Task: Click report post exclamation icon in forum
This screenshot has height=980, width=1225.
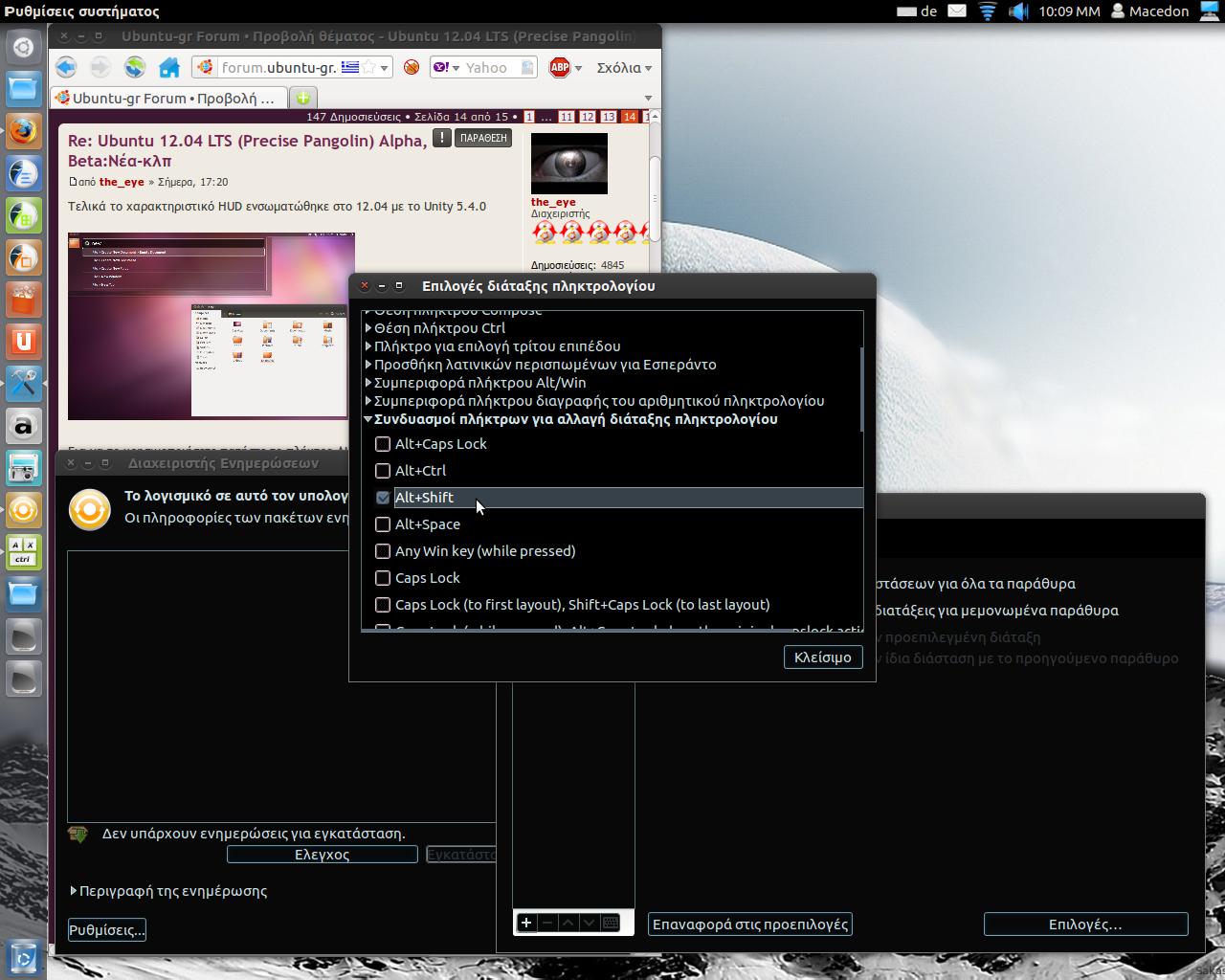Action: [x=441, y=138]
